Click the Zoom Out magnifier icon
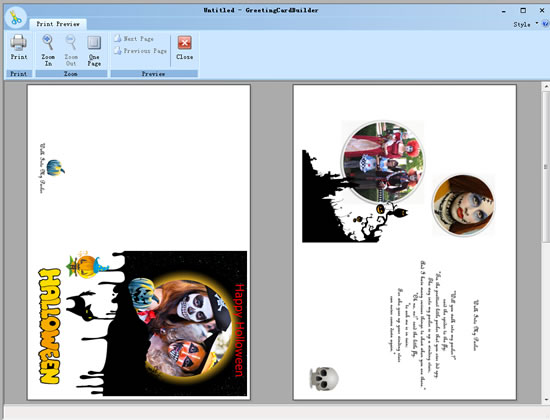Screen dimensions: 550x420 point(71,42)
